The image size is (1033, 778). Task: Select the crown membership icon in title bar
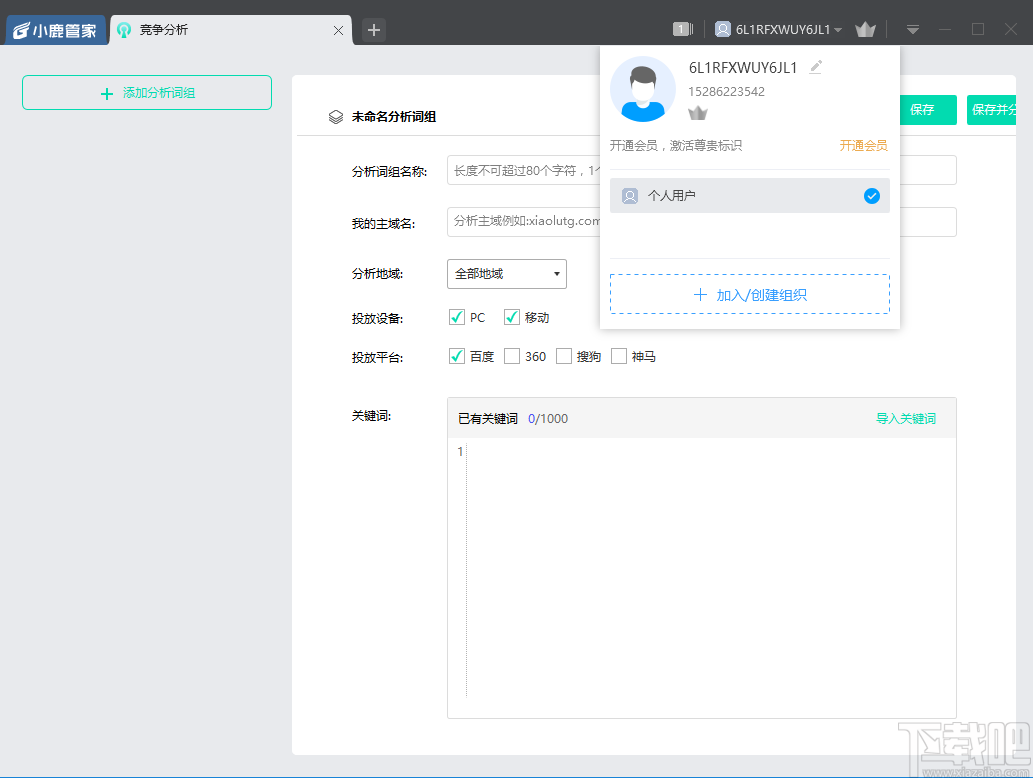coord(865,29)
